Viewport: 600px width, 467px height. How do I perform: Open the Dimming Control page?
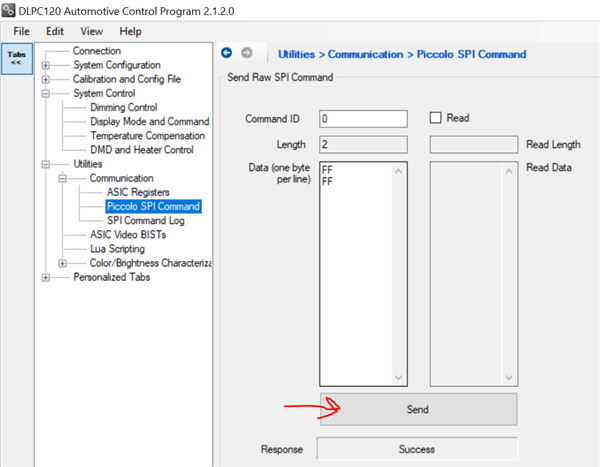(x=124, y=108)
